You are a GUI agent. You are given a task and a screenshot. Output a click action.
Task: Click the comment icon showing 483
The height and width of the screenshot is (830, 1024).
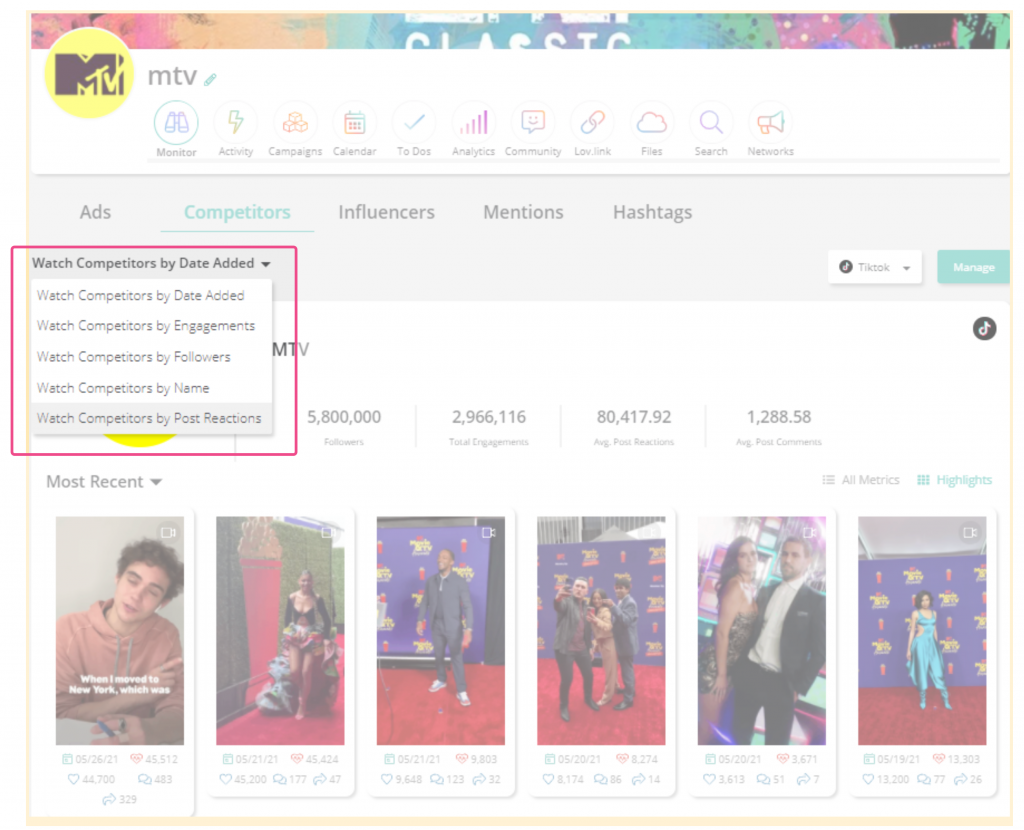(x=145, y=779)
